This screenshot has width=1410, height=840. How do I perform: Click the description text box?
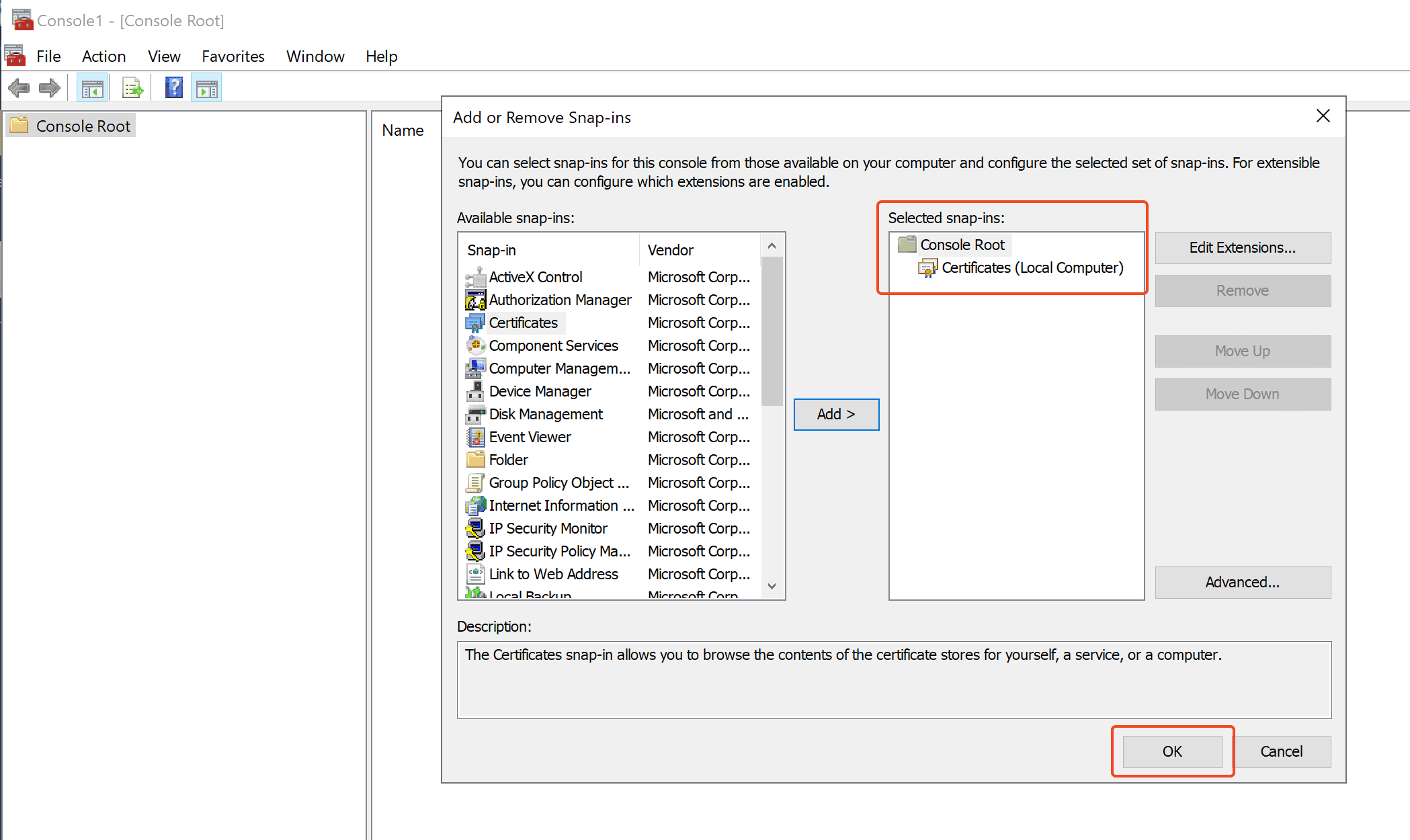pyautogui.click(x=894, y=680)
